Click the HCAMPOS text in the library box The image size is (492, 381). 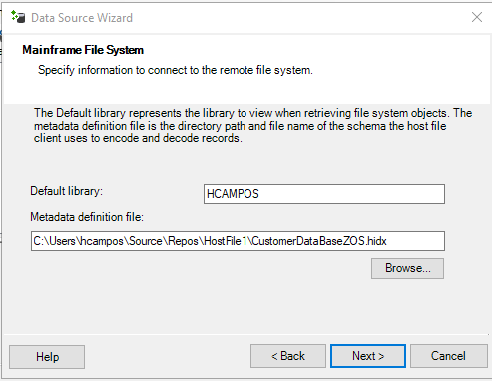tap(233, 194)
